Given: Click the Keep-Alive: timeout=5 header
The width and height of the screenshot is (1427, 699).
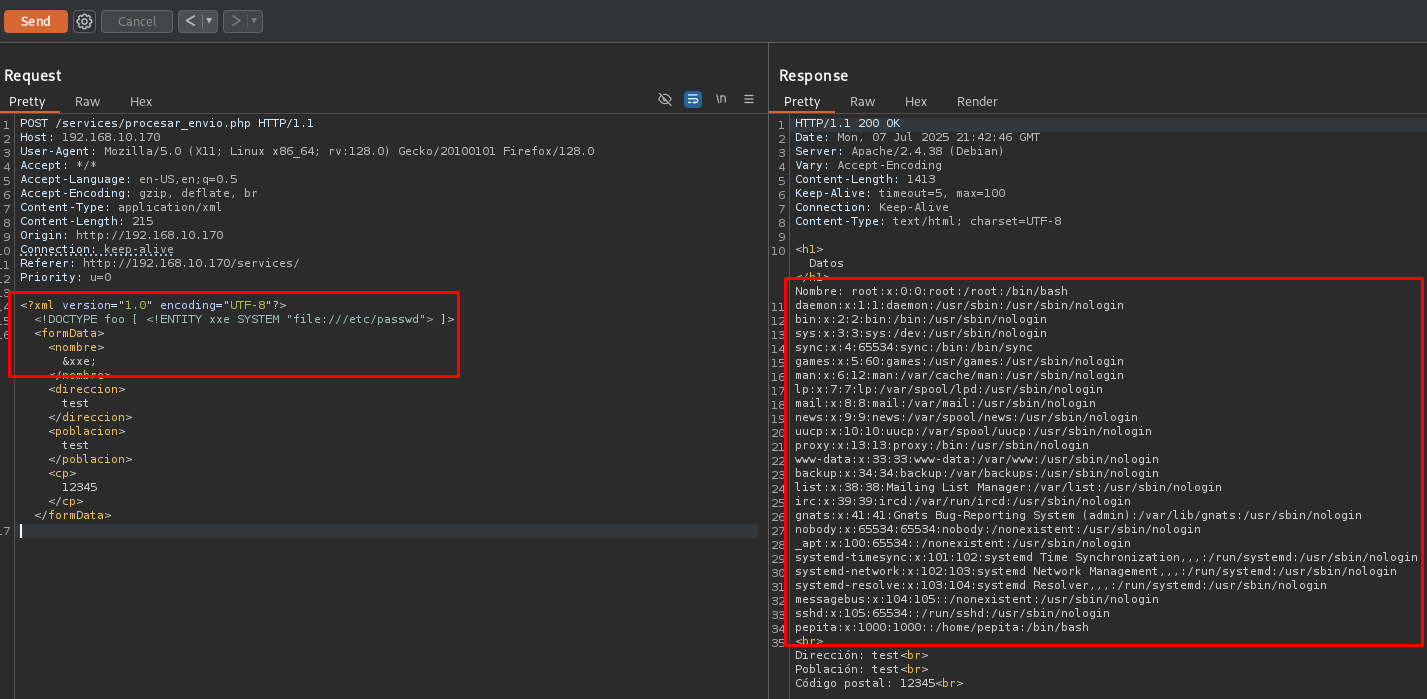Looking at the screenshot, I should point(900,193).
